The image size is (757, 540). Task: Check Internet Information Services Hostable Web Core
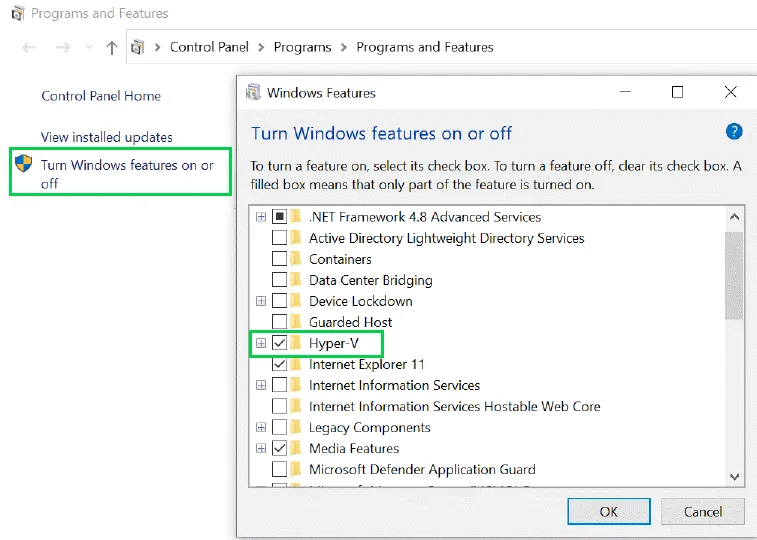pos(280,406)
